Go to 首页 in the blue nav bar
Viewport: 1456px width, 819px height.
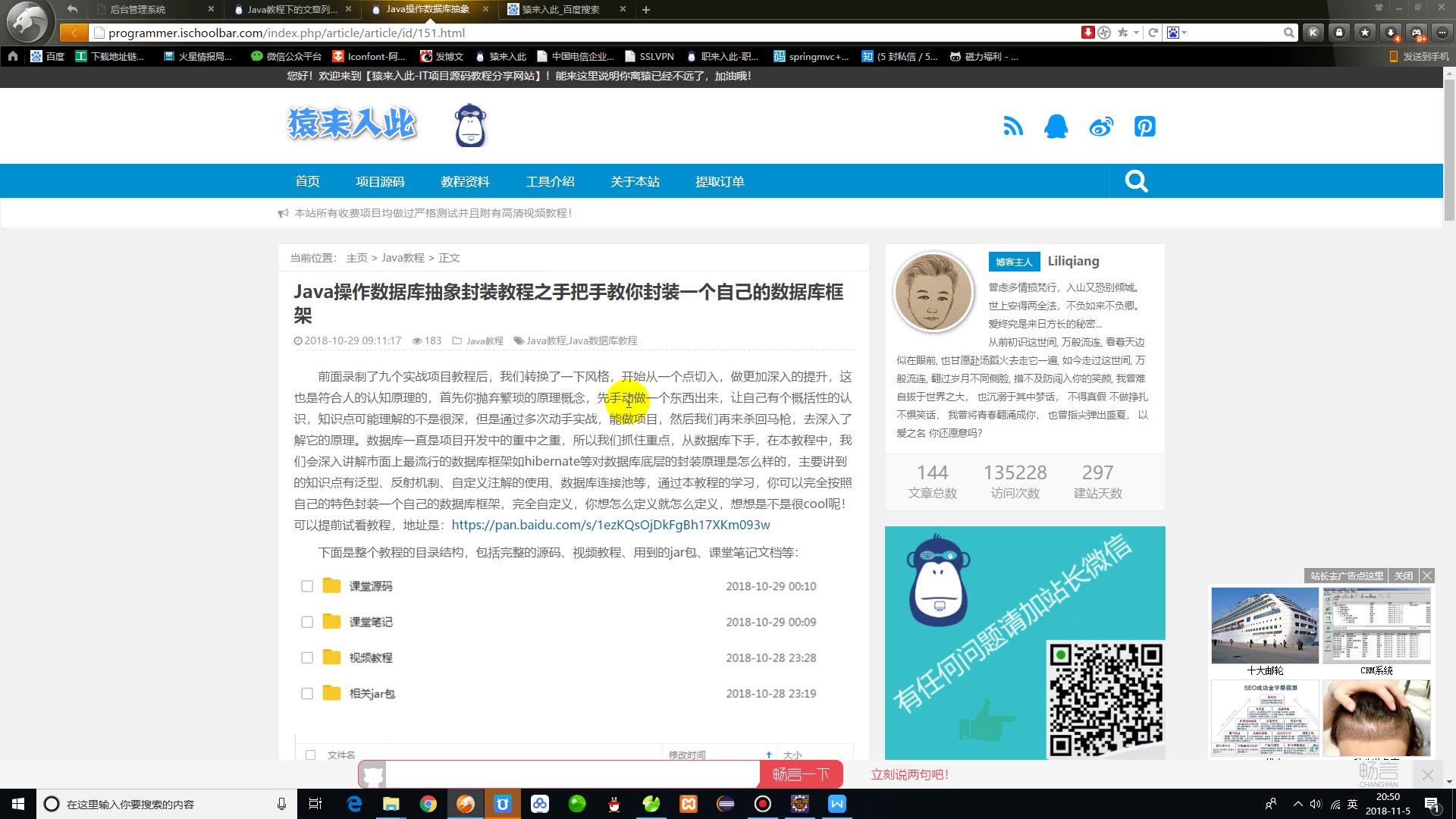[308, 181]
